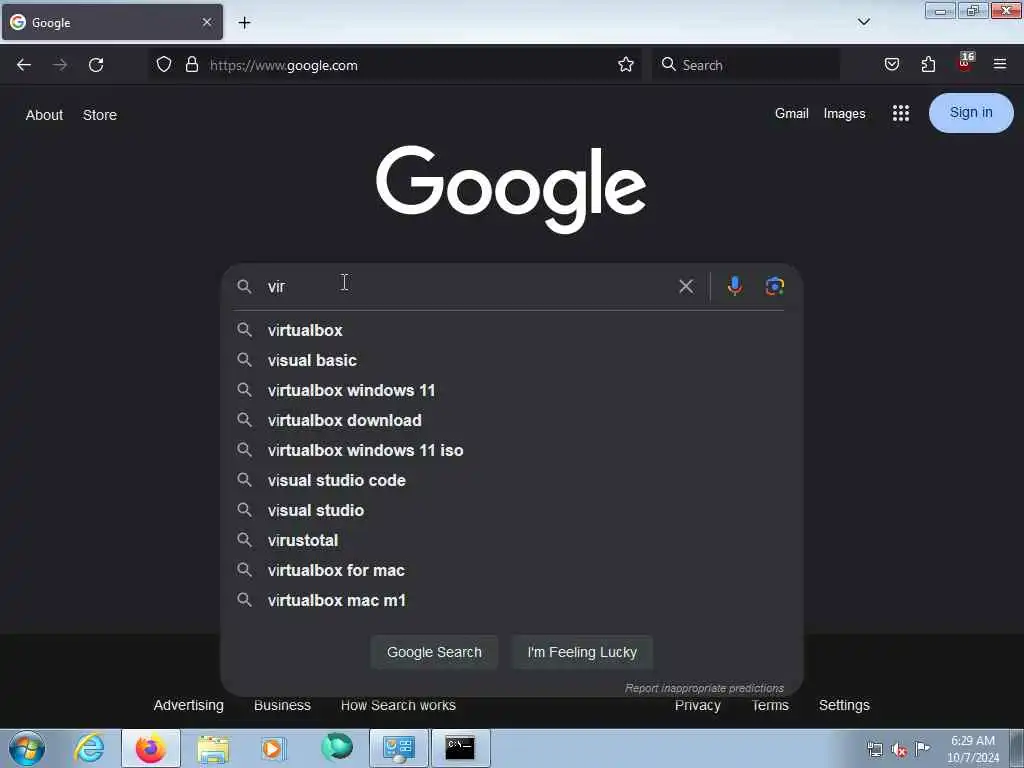Open the green round taskbar application
This screenshot has height=768, width=1024.
tap(337, 747)
